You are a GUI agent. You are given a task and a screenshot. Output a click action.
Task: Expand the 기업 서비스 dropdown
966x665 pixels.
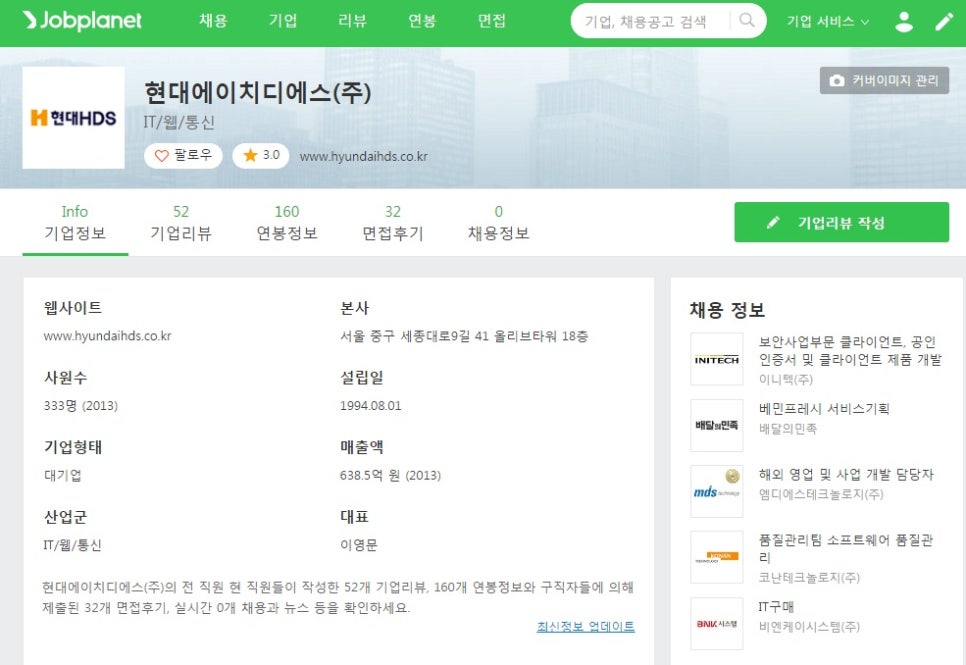pyautogui.click(x=827, y=22)
